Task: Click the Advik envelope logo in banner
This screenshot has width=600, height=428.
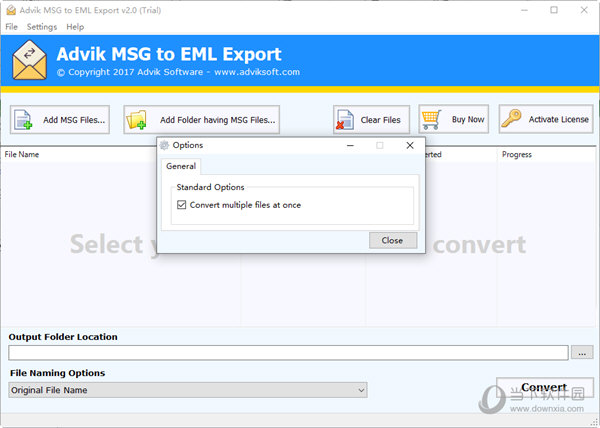Action: (29, 60)
